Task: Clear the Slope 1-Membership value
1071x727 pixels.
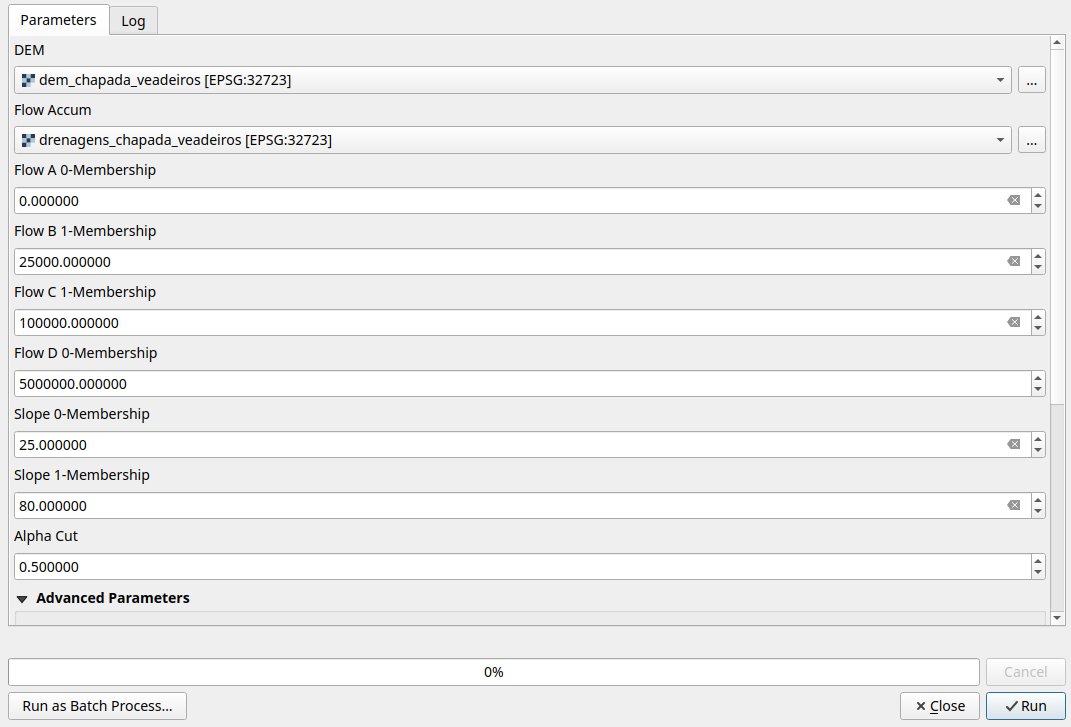Action: coord(1013,505)
